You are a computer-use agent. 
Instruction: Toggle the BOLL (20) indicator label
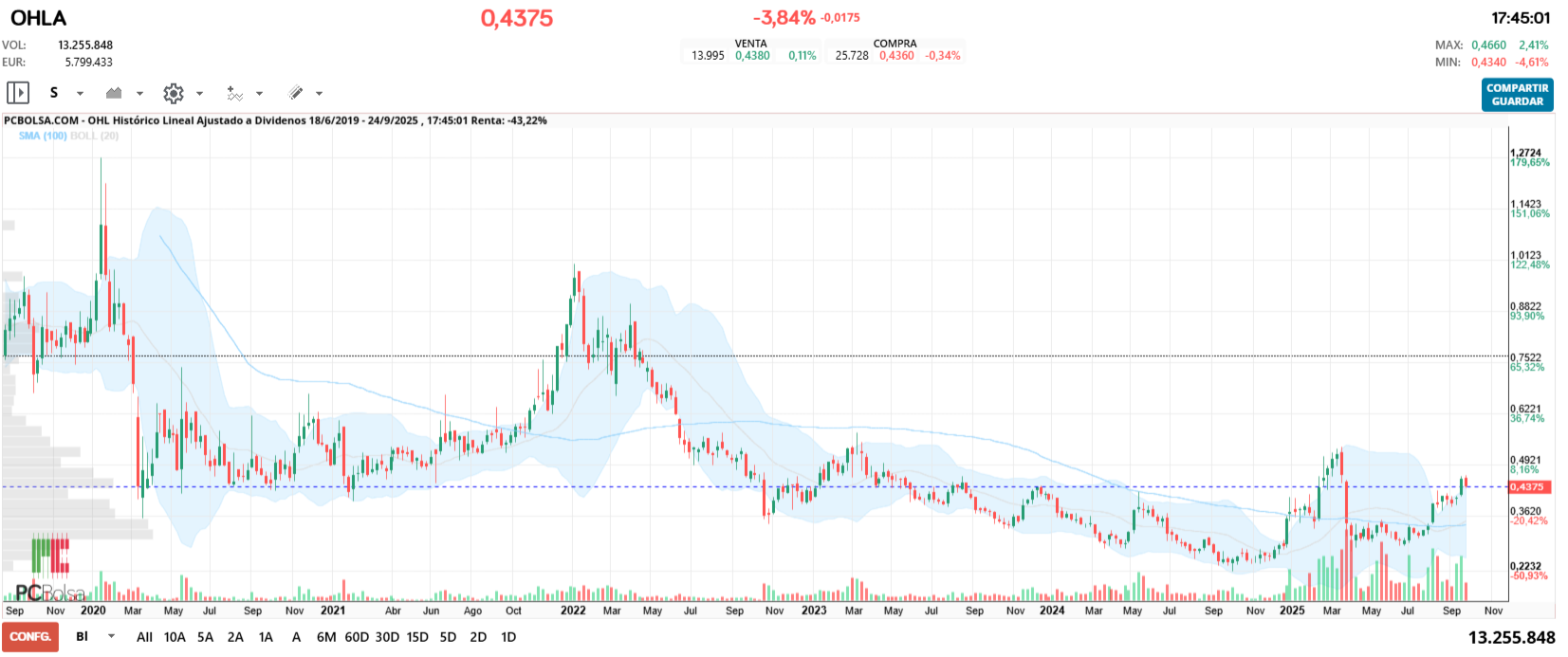coord(95,137)
